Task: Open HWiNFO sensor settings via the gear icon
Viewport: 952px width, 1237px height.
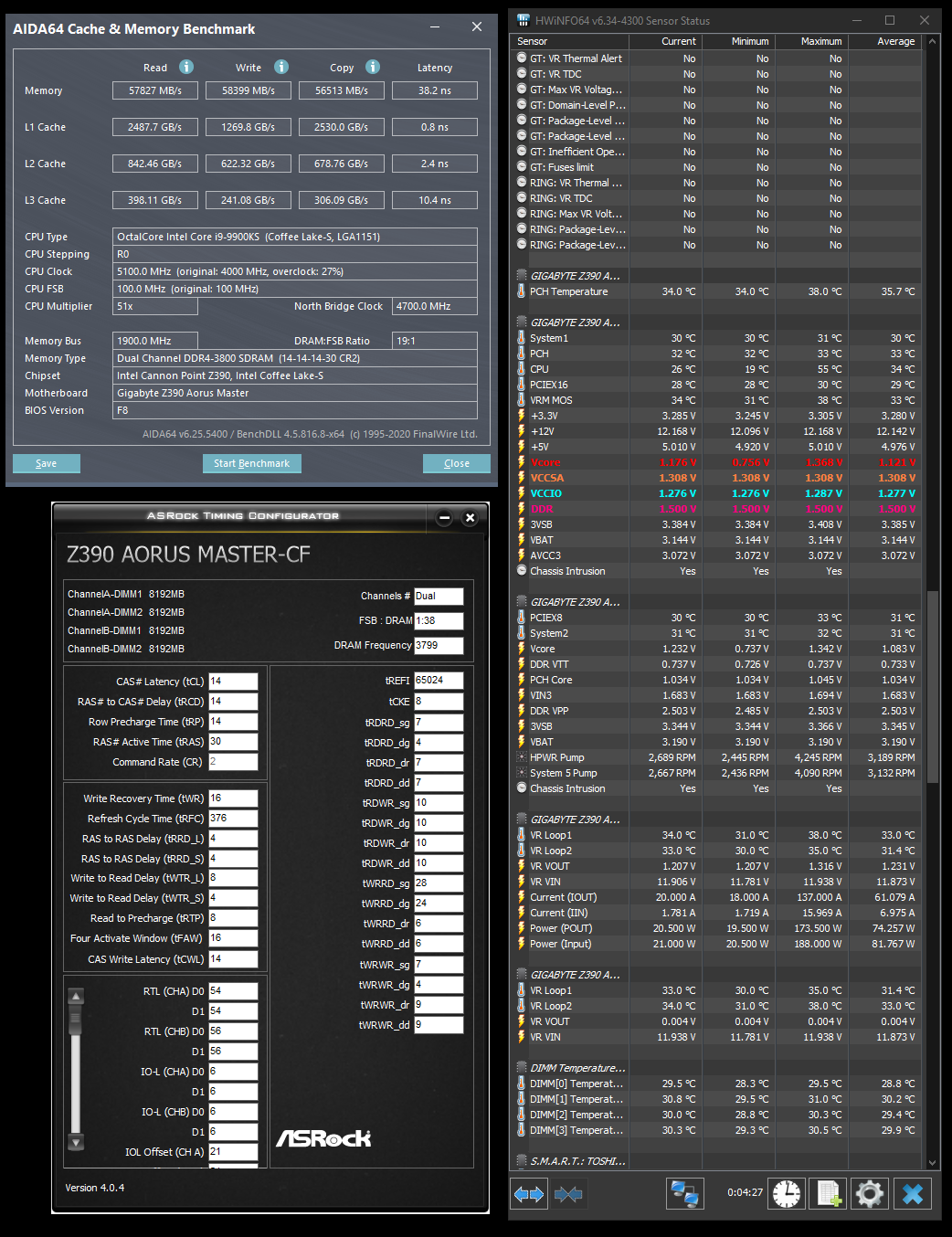Action: (x=870, y=1193)
